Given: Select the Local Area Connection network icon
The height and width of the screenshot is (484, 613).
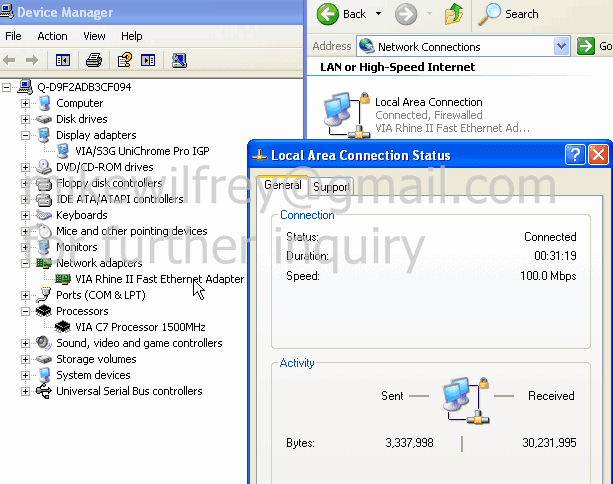Looking at the screenshot, I should coord(347,115).
